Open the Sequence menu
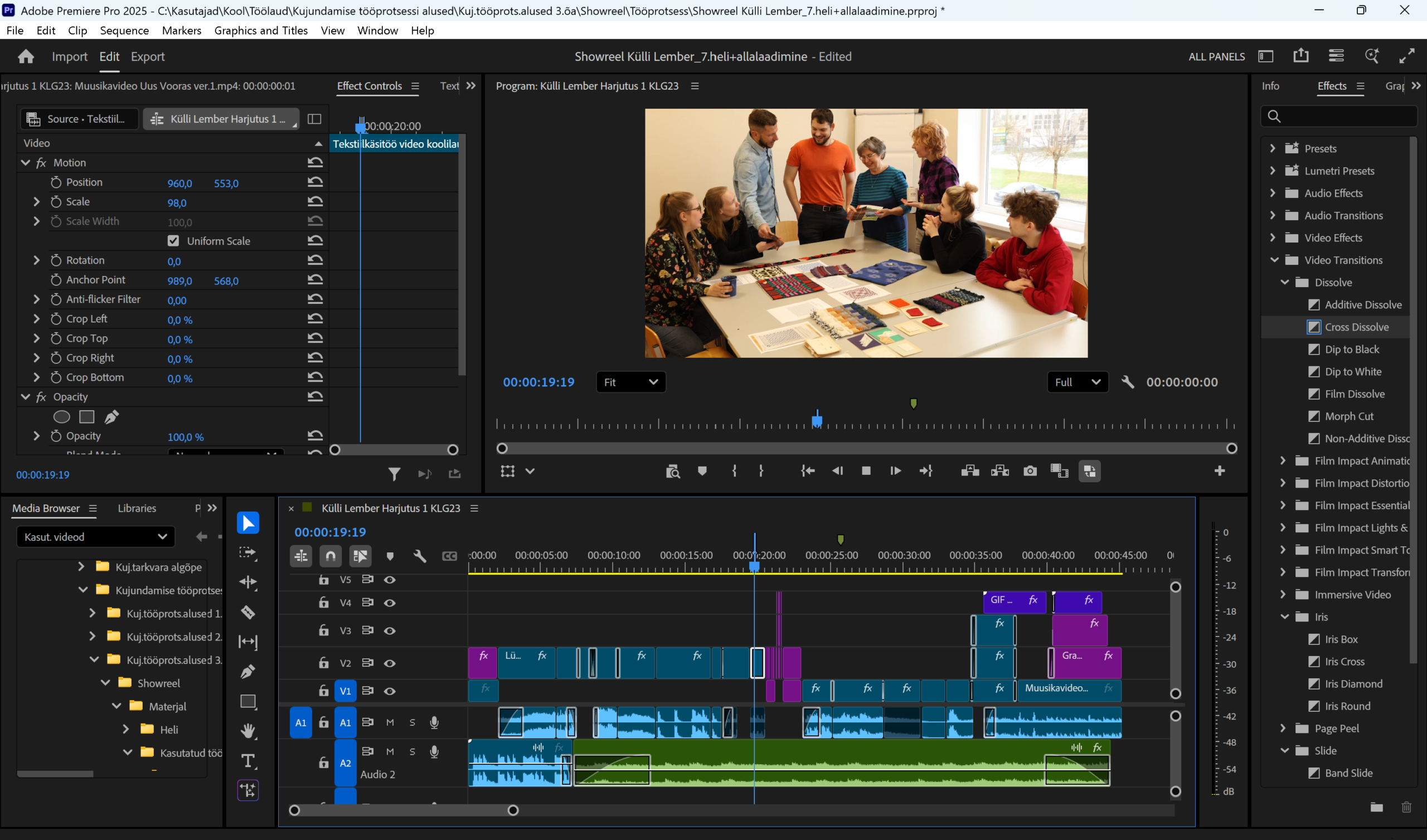 (x=124, y=31)
